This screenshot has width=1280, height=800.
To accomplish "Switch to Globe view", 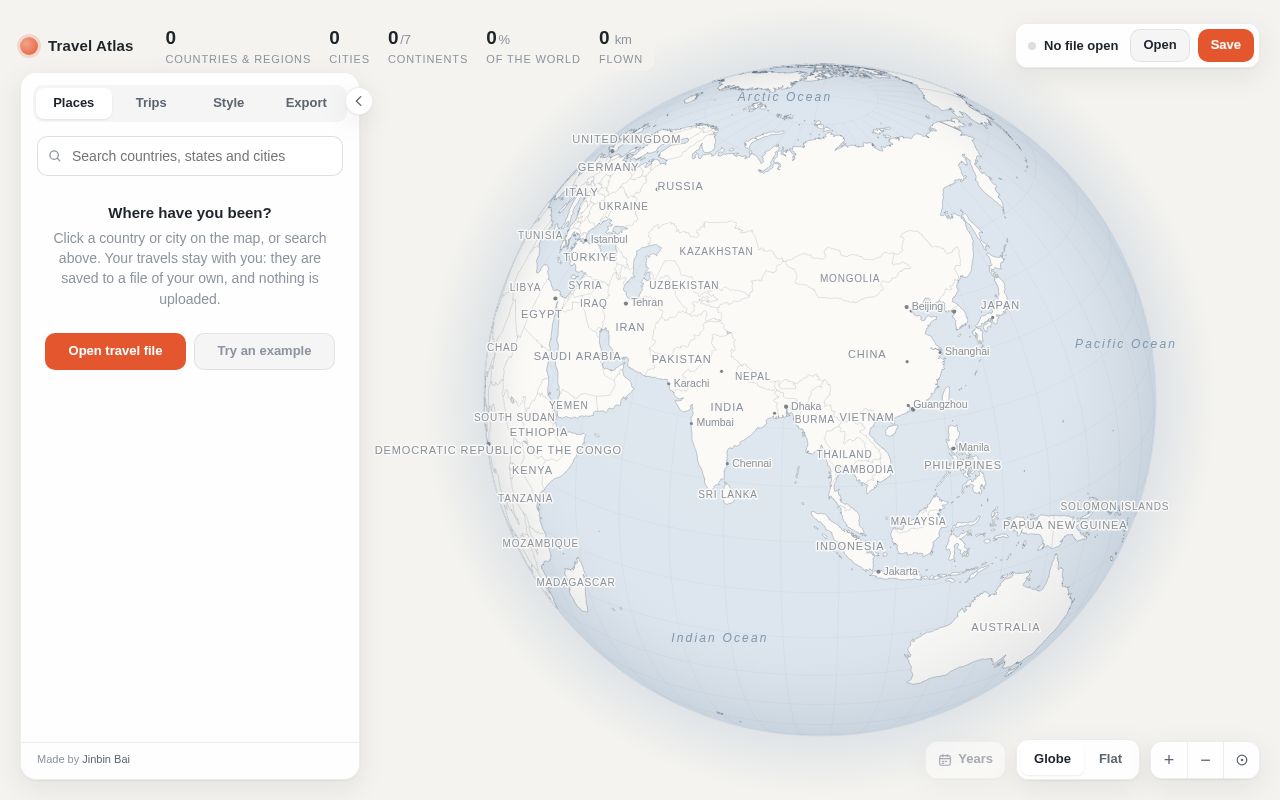I will tap(1052, 759).
